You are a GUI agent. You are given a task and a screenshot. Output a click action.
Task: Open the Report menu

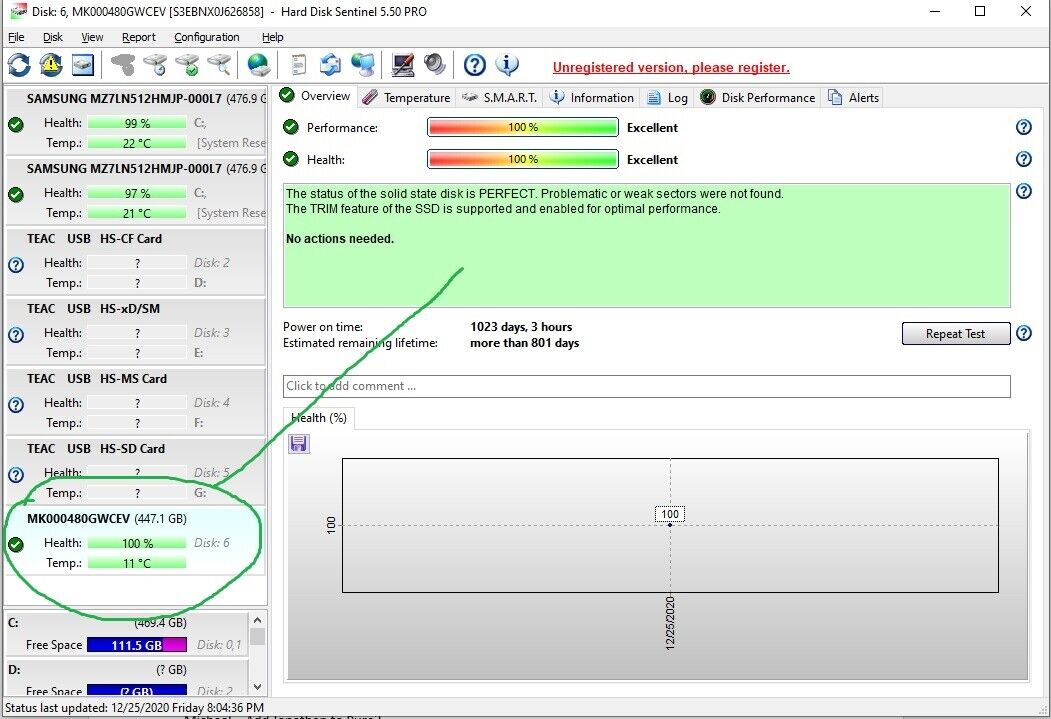139,37
